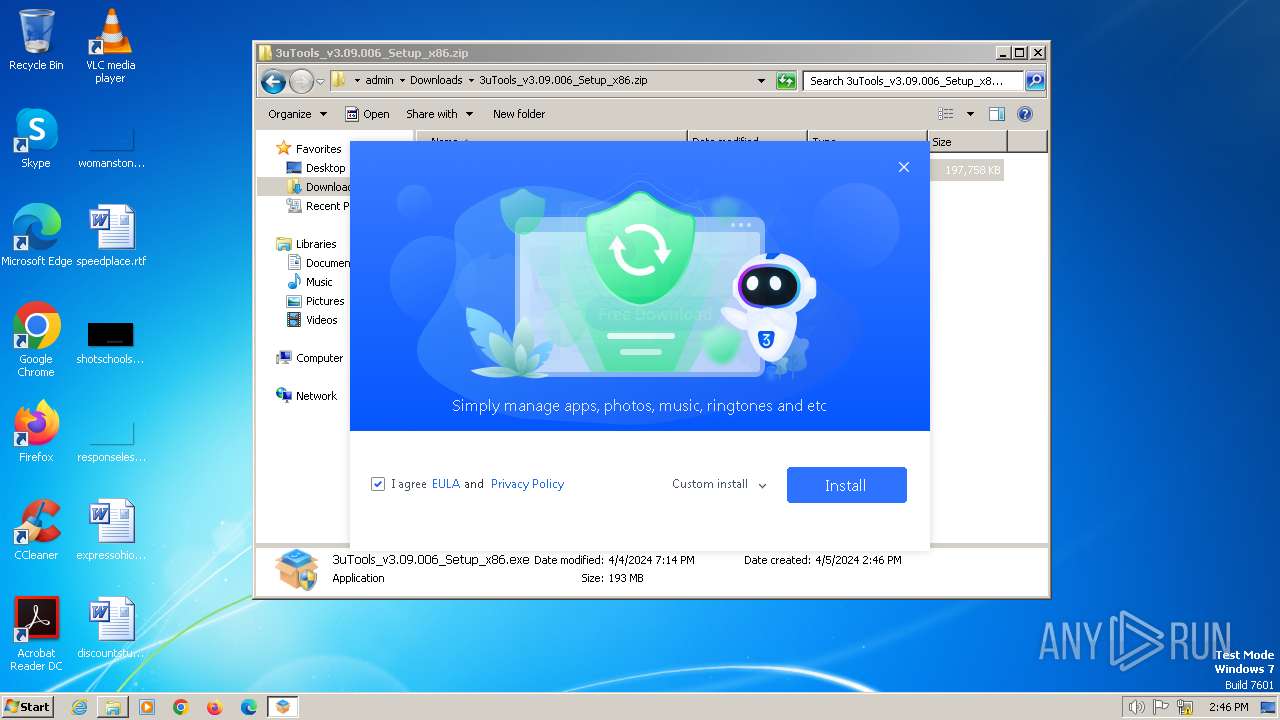1280x720 pixels.
Task: Click the search field in Explorer
Action: [x=913, y=81]
